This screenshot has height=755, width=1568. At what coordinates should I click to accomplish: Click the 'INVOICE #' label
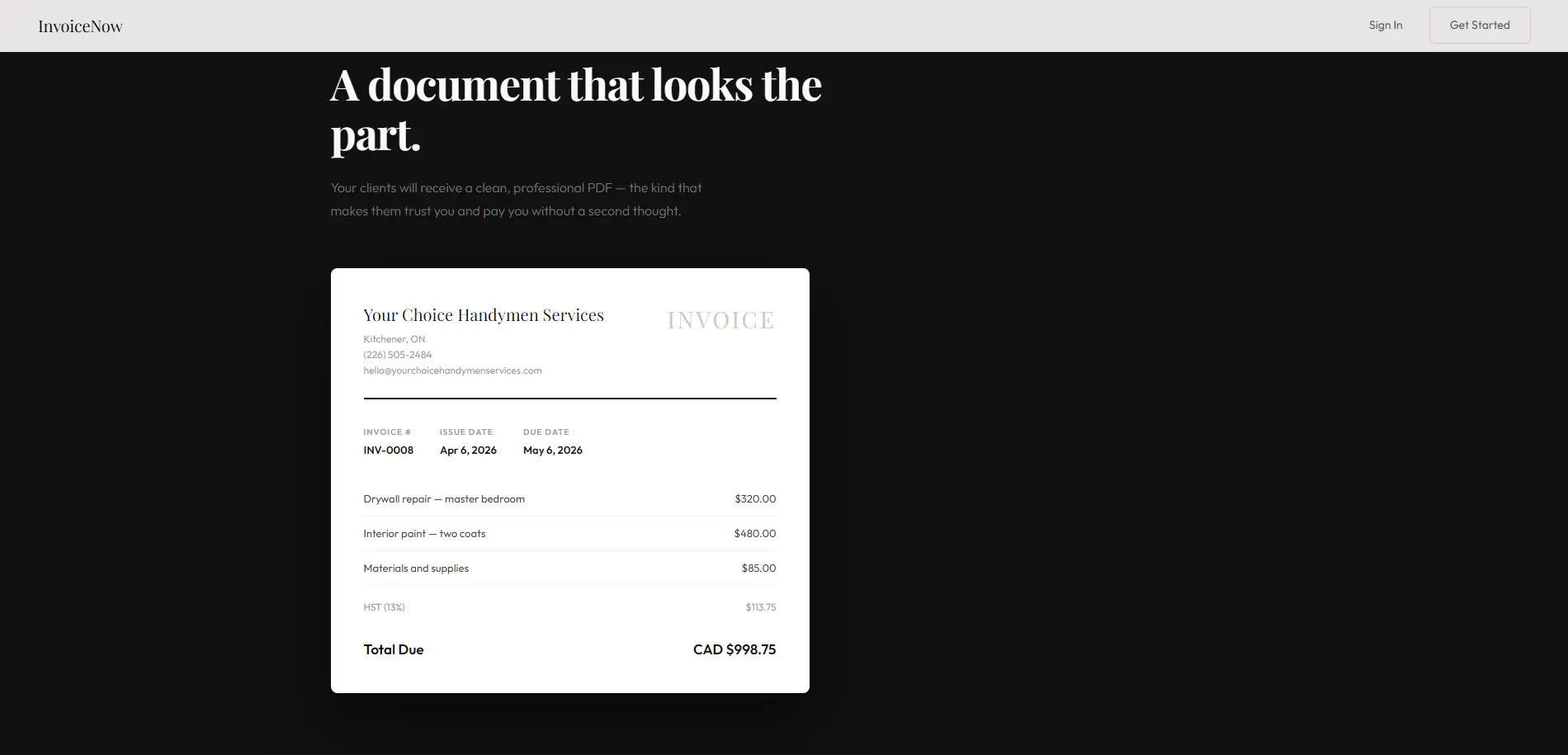click(x=387, y=432)
